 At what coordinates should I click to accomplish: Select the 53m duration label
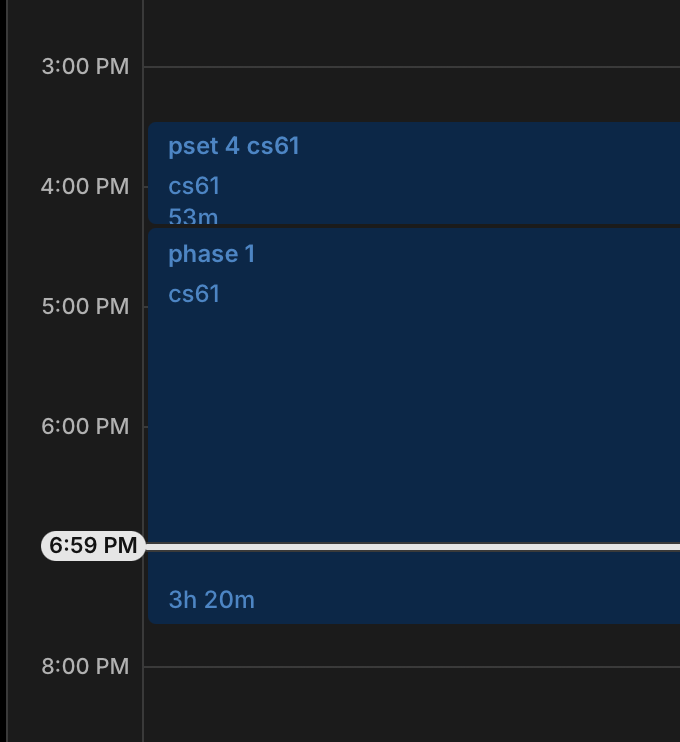pyautogui.click(x=193, y=216)
